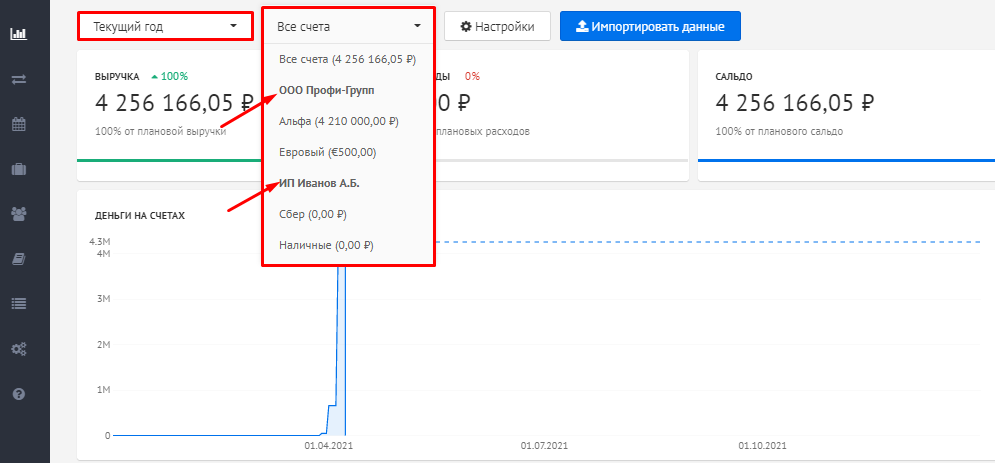Click 100% от плановой выручки text
Image resolution: width=995 pixels, height=463 pixels.
160,132
